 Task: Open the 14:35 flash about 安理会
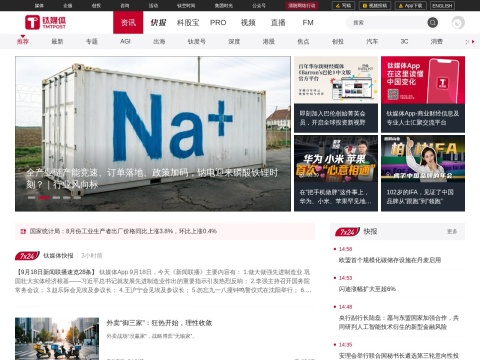coord(399,356)
